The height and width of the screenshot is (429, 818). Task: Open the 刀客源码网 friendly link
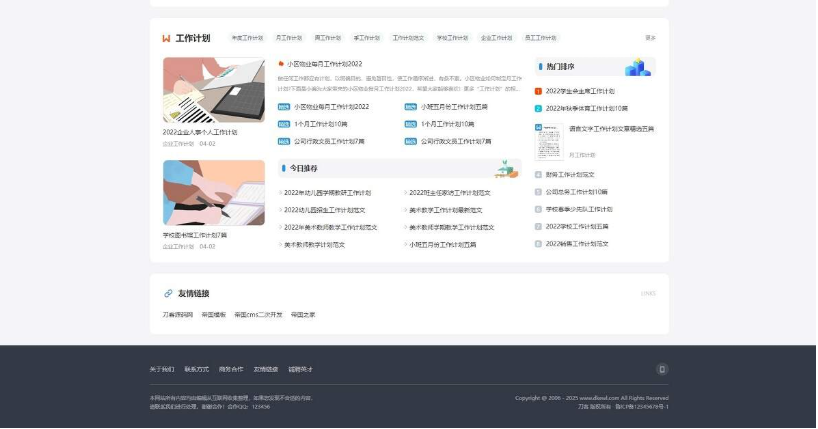[178, 315]
